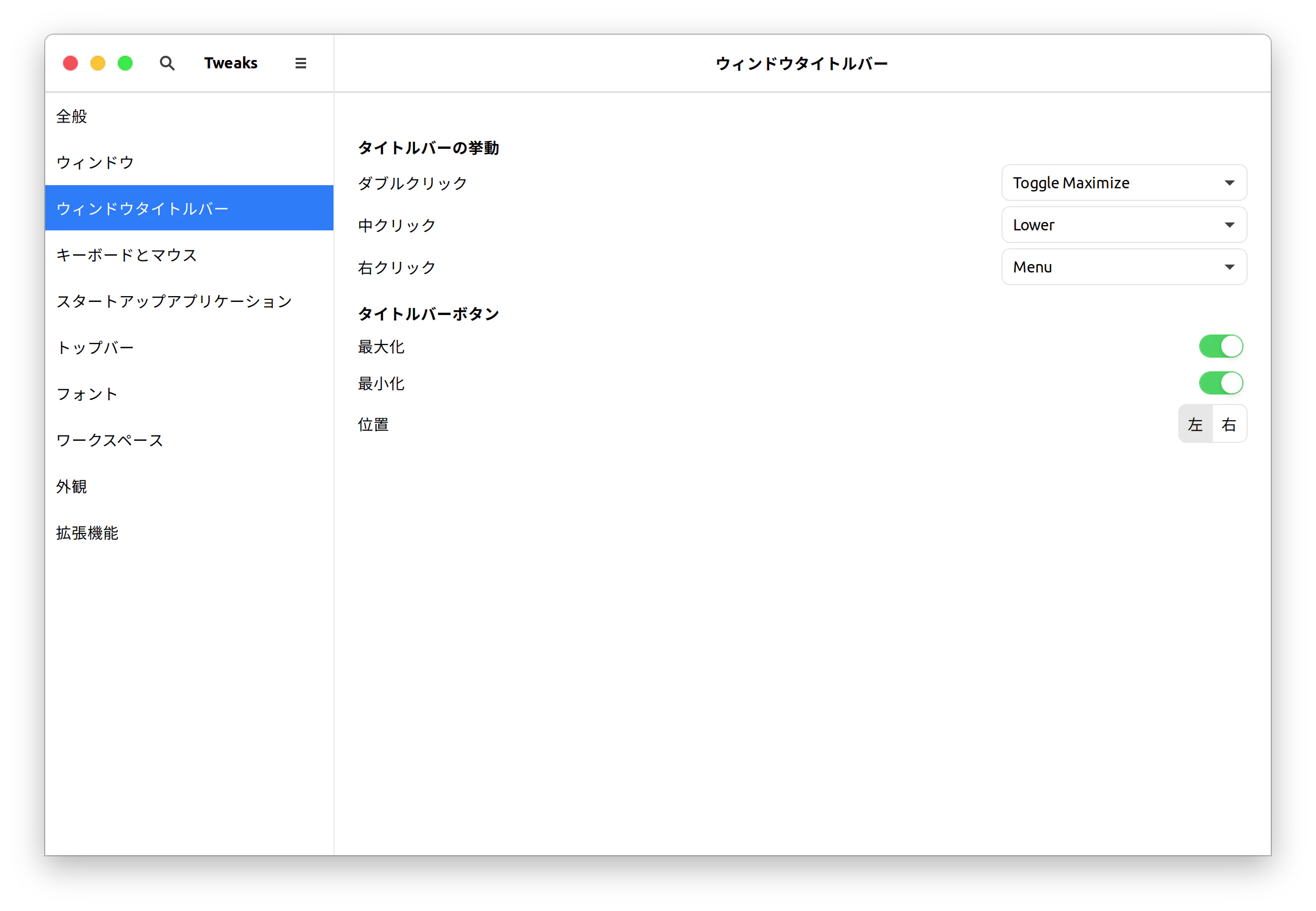Click the ウィンドウタイトルバー header title

[802, 63]
